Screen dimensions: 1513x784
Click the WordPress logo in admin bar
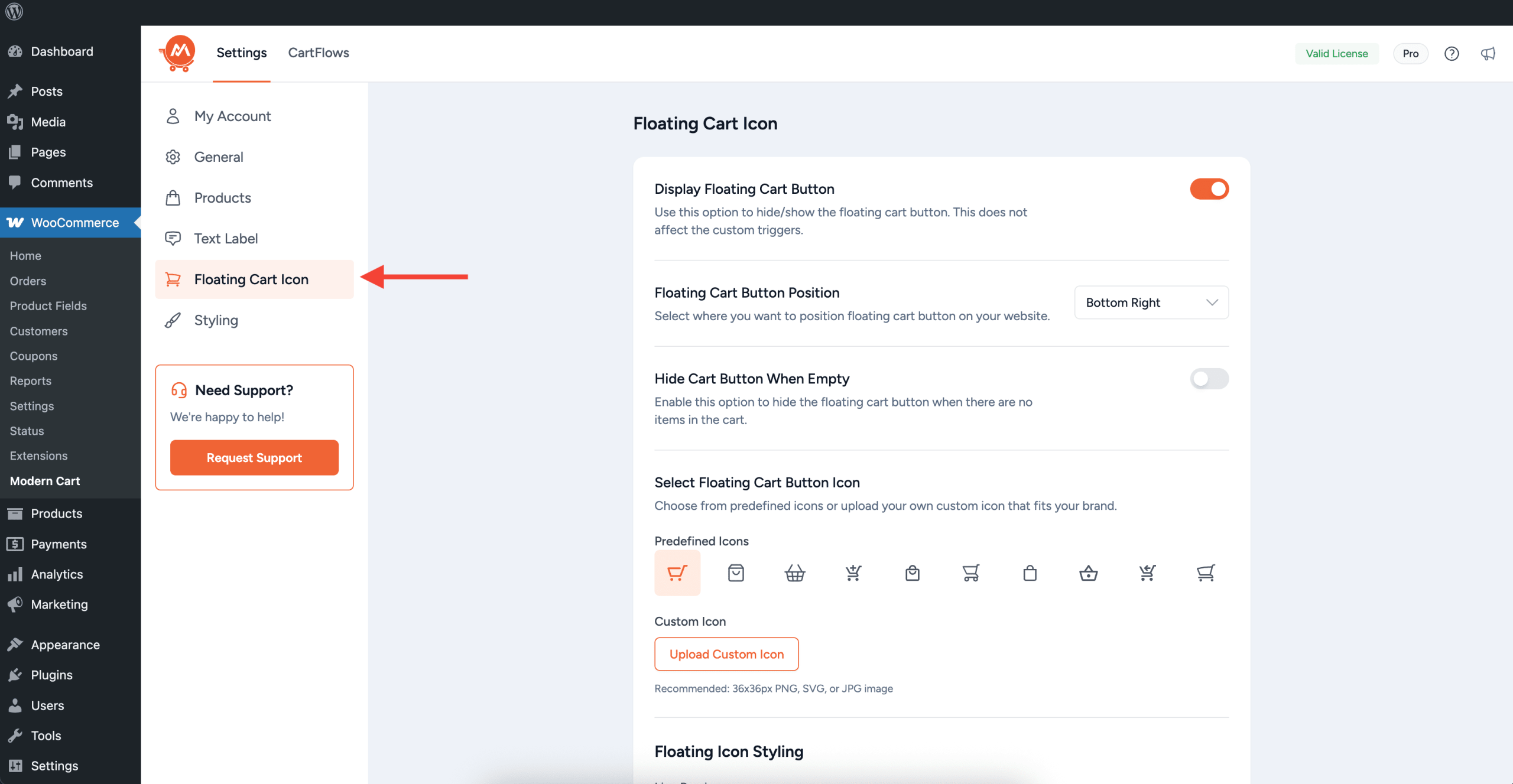point(14,11)
